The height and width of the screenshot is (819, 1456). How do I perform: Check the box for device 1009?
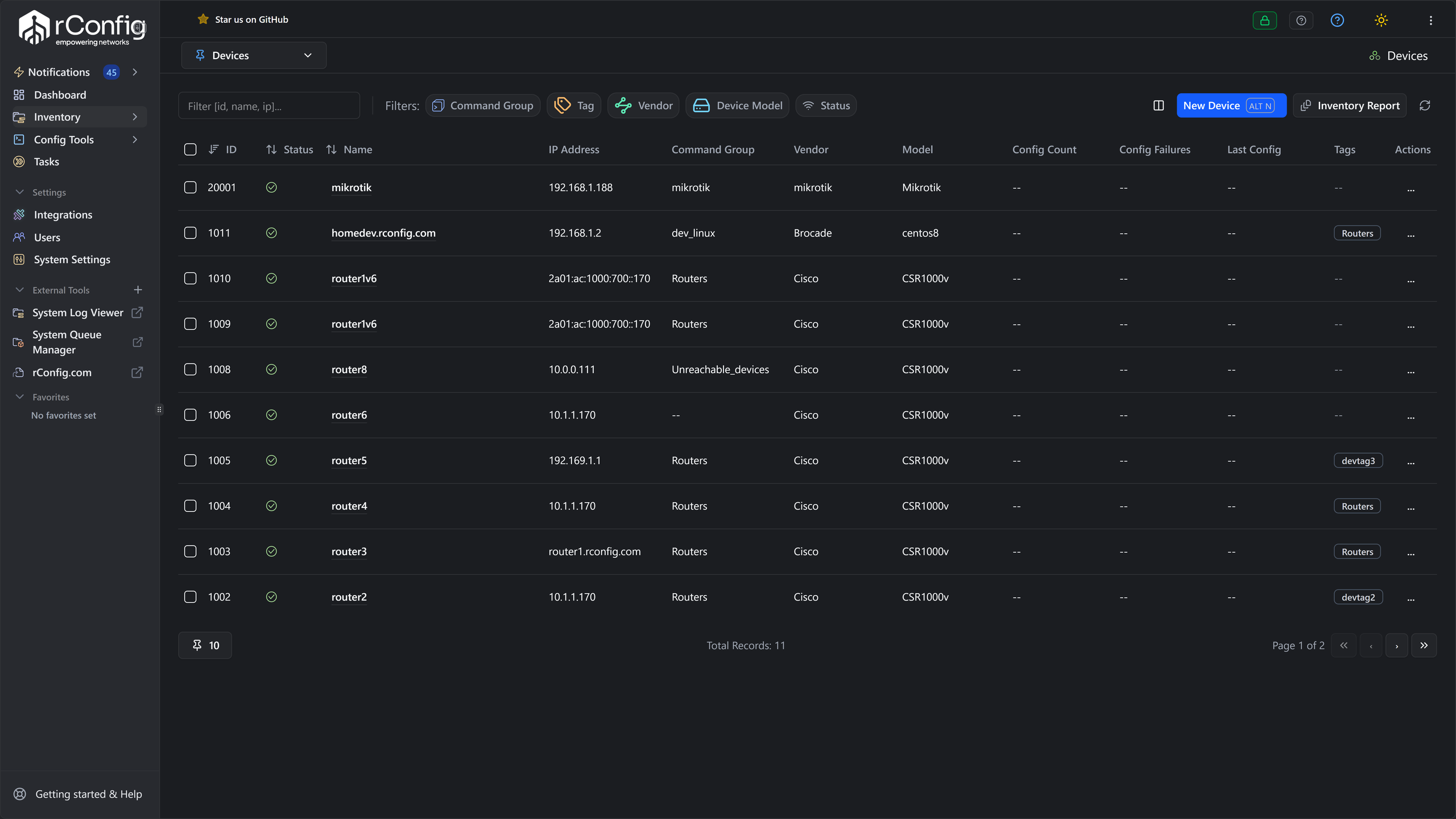[x=191, y=324]
